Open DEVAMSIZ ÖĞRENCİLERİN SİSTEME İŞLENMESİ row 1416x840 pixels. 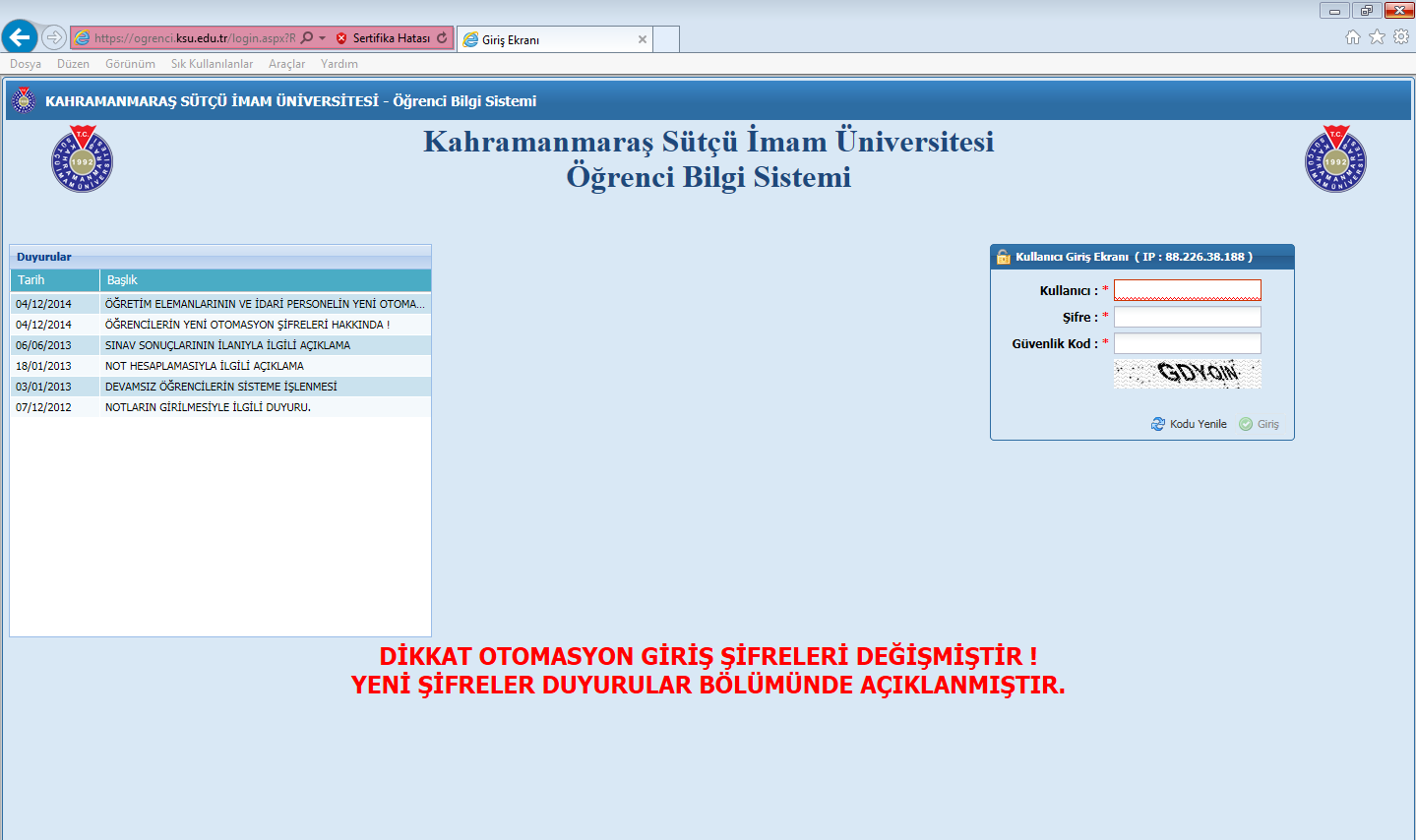coord(220,387)
